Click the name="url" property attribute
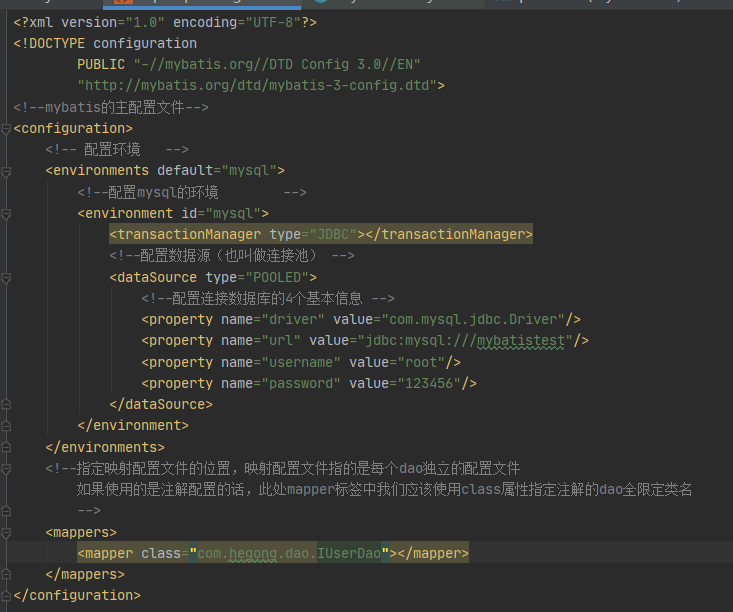Viewport: 733px width, 612px height. point(261,340)
